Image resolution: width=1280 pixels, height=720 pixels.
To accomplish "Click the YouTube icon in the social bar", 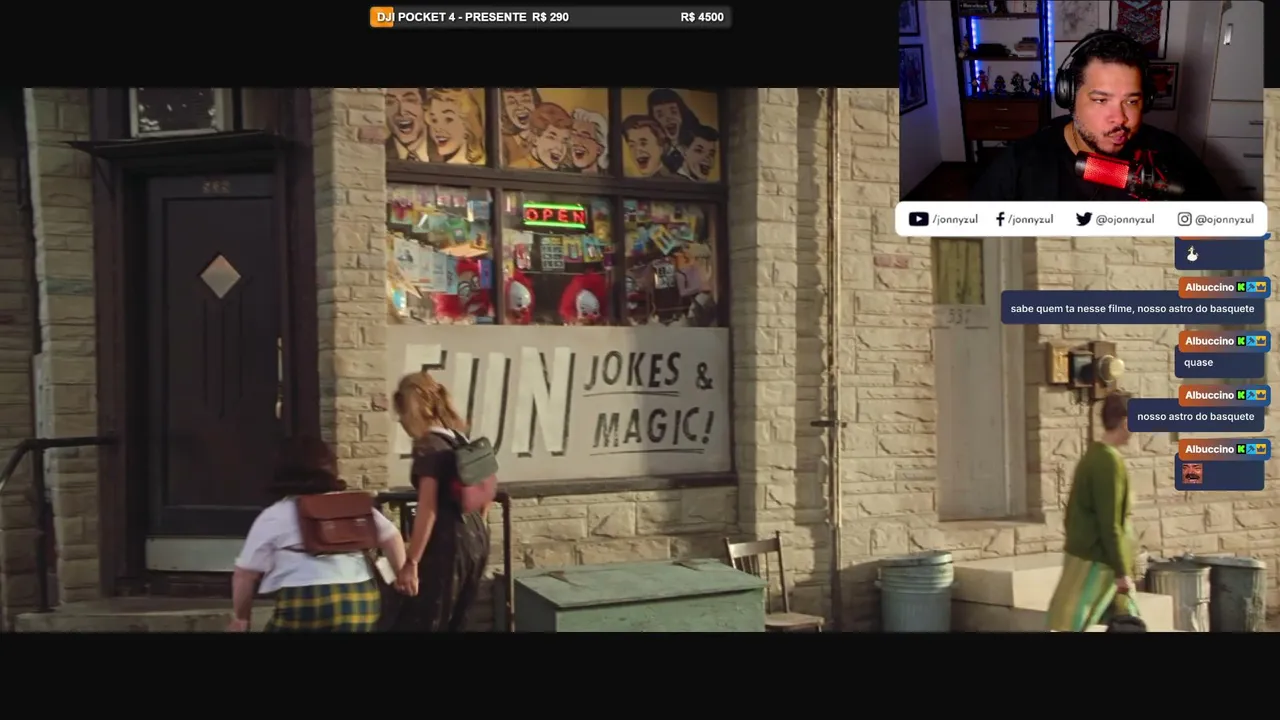I will pos(918,219).
